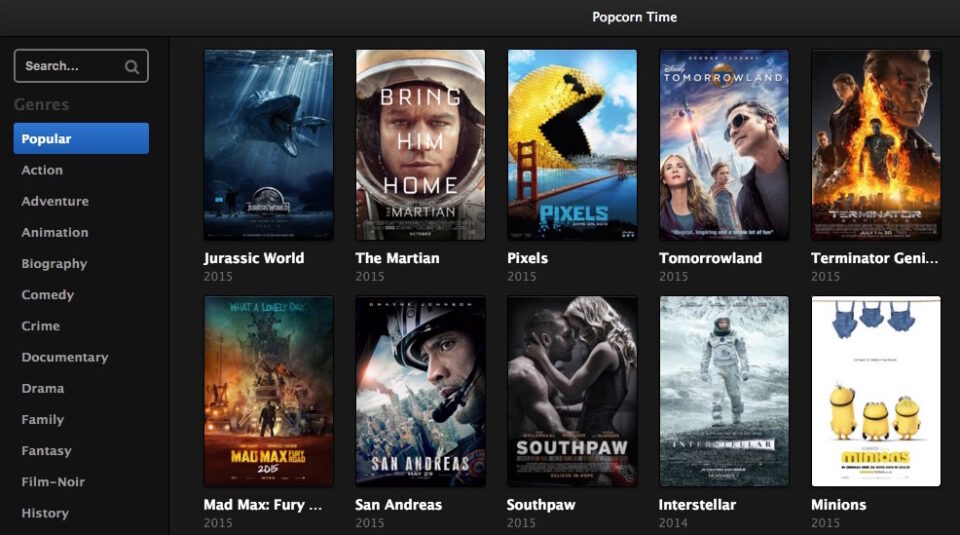Click the Popcorn Time window title
This screenshot has width=960, height=535.
(x=634, y=17)
